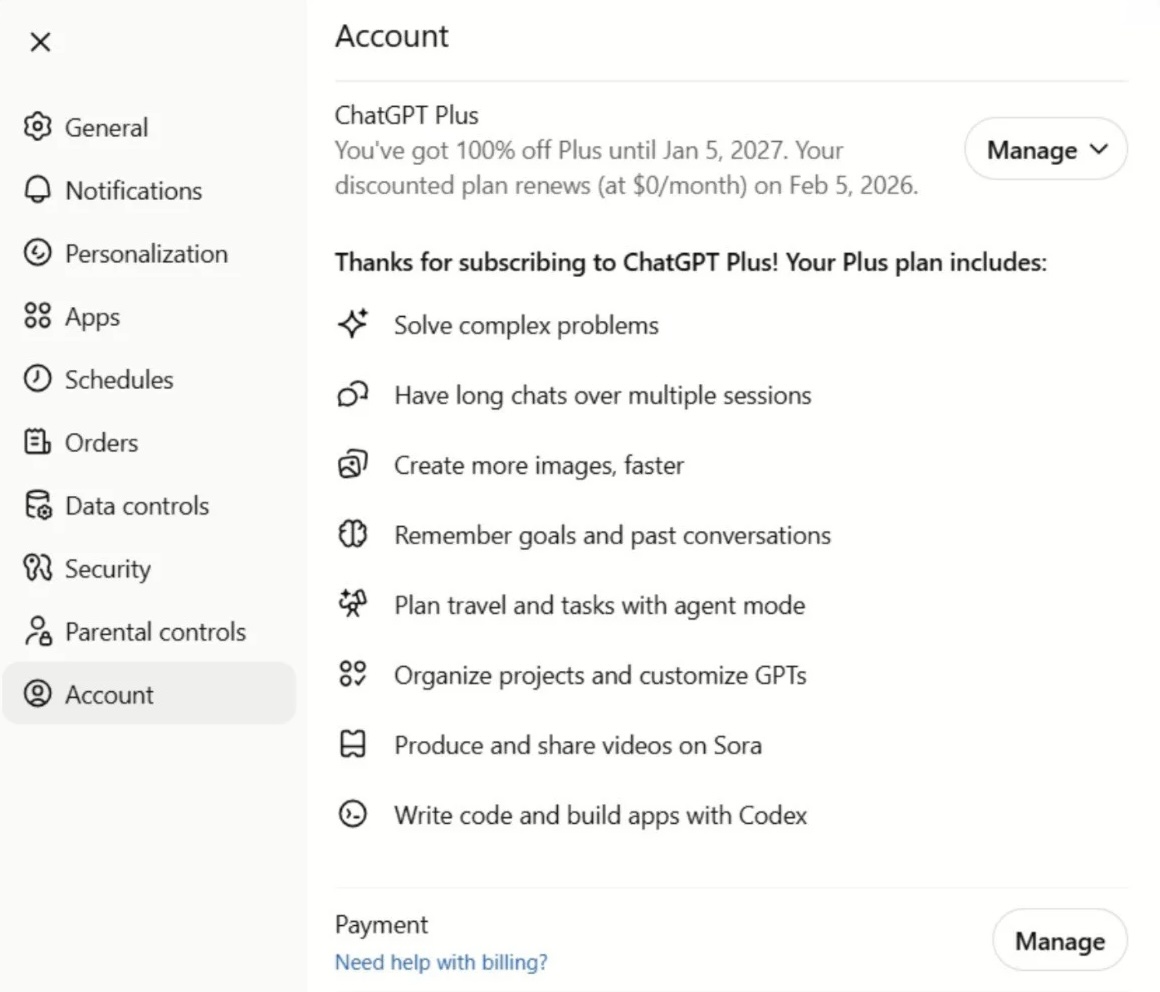Open the Account settings tab
Screen dimensions: 1160x992
pyautogui.click(x=109, y=695)
